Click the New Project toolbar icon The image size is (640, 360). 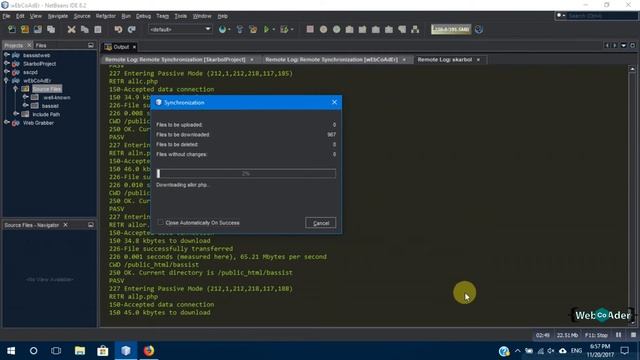25,29
